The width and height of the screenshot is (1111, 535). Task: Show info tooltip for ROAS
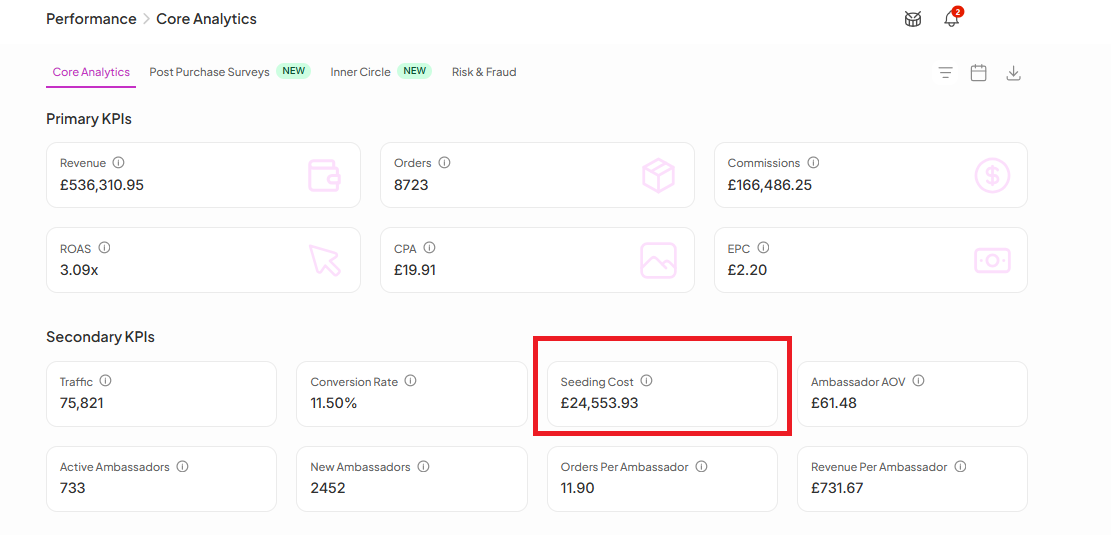(104, 247)
